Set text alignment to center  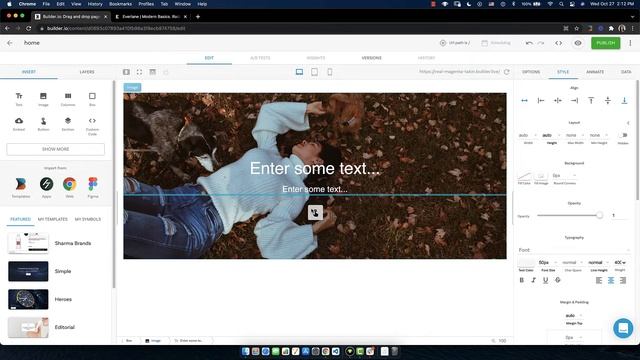point(611,280)
